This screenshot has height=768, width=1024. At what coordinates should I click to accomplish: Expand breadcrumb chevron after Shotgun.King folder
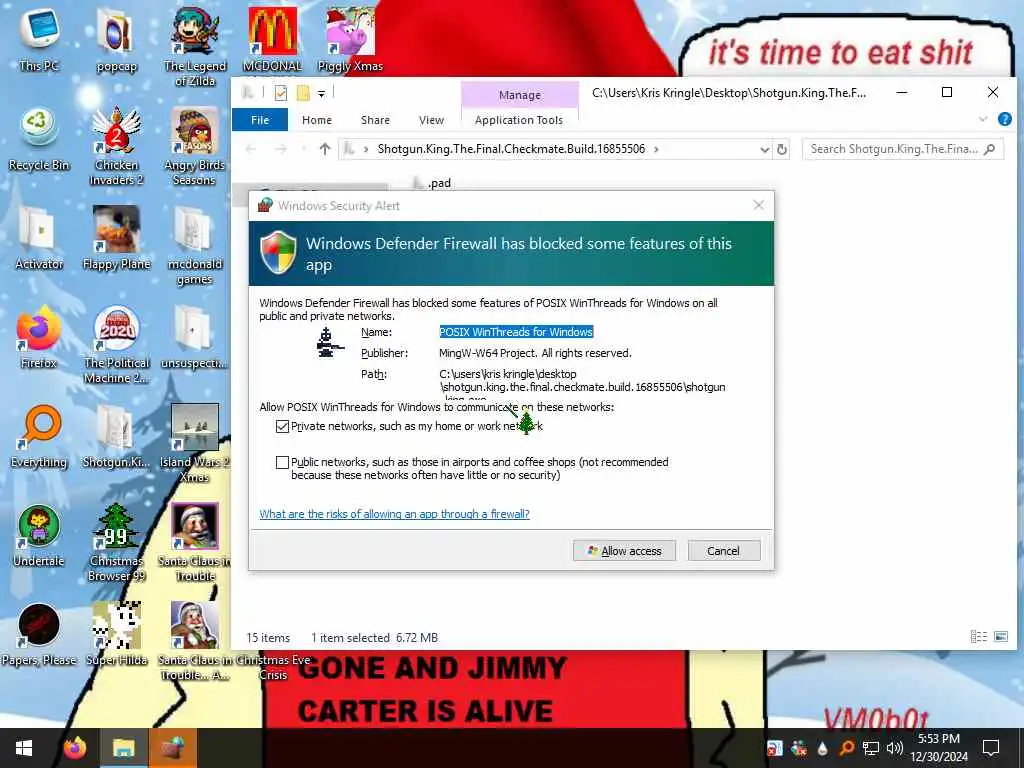click(656, 150)
